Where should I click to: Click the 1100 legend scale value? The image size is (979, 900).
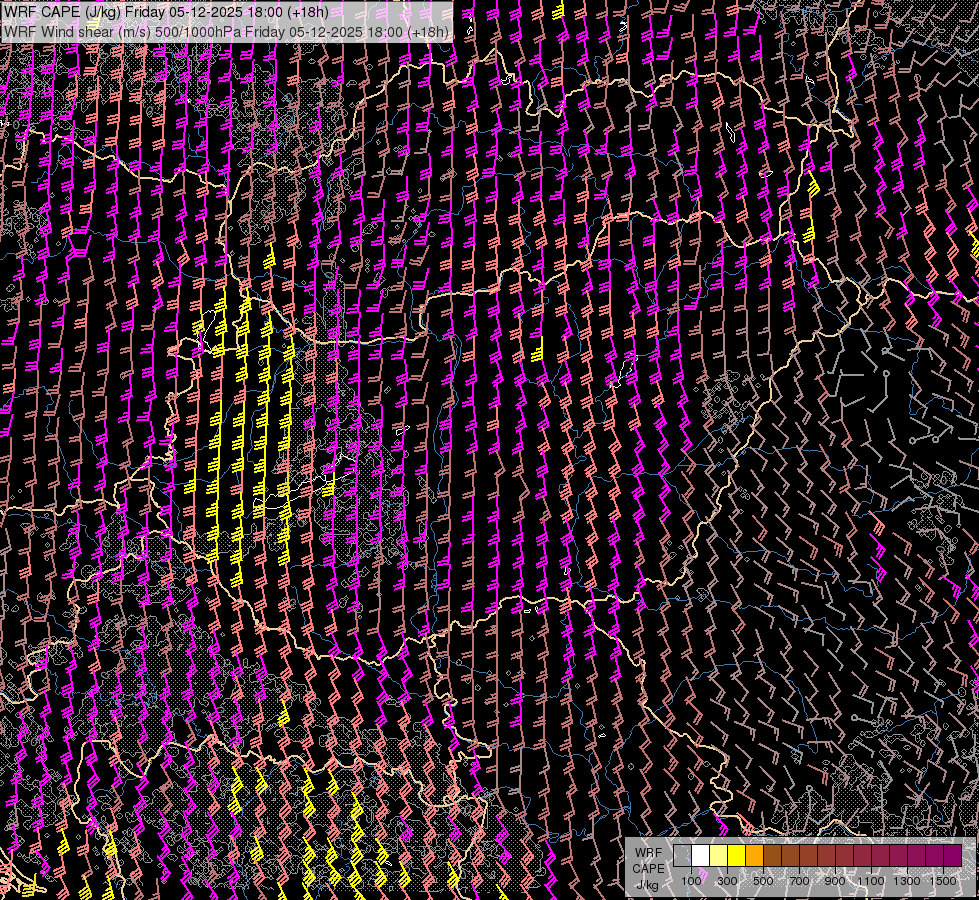(871, 881)
